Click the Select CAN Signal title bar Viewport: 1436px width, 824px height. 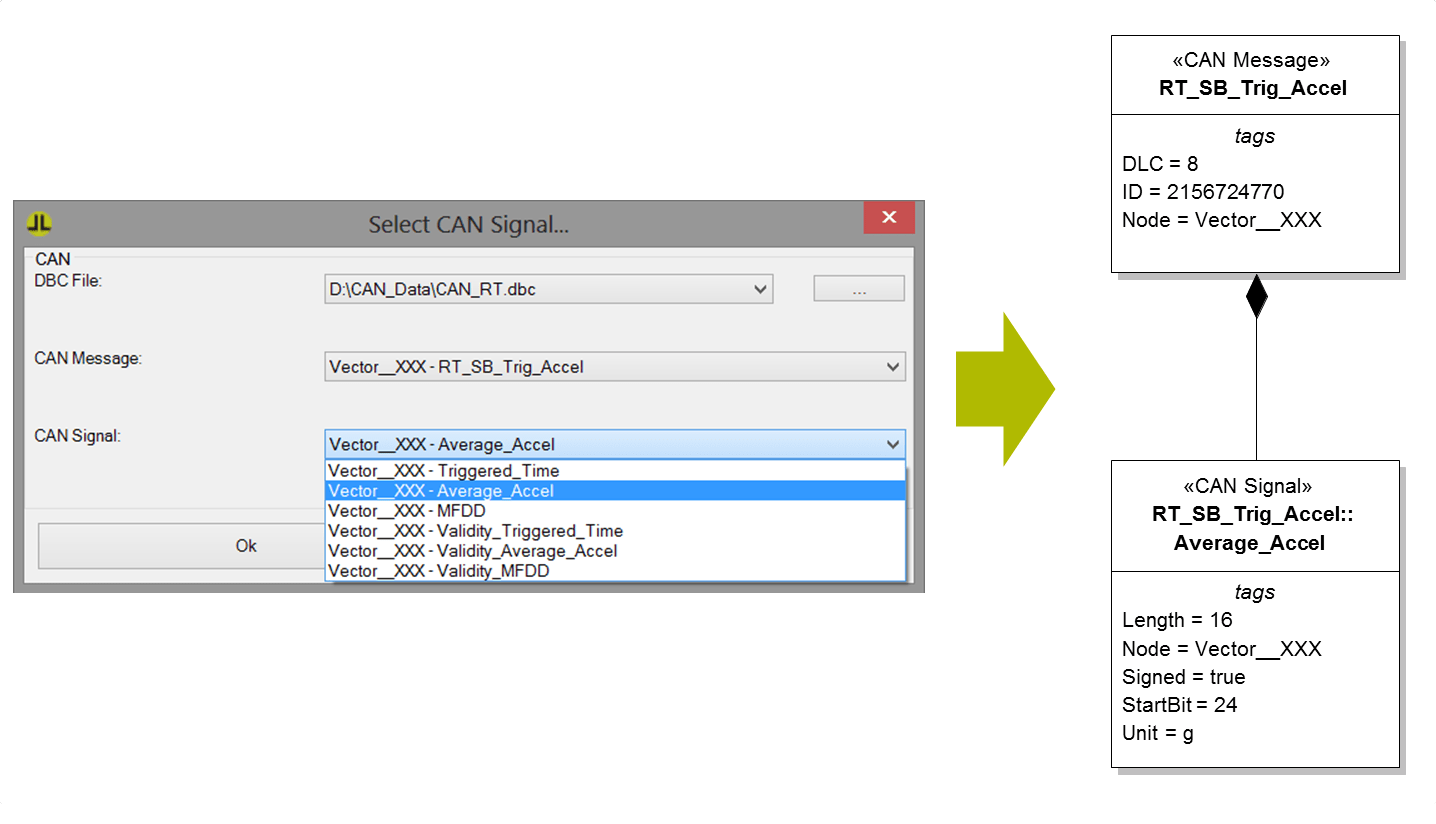(468, 223)
